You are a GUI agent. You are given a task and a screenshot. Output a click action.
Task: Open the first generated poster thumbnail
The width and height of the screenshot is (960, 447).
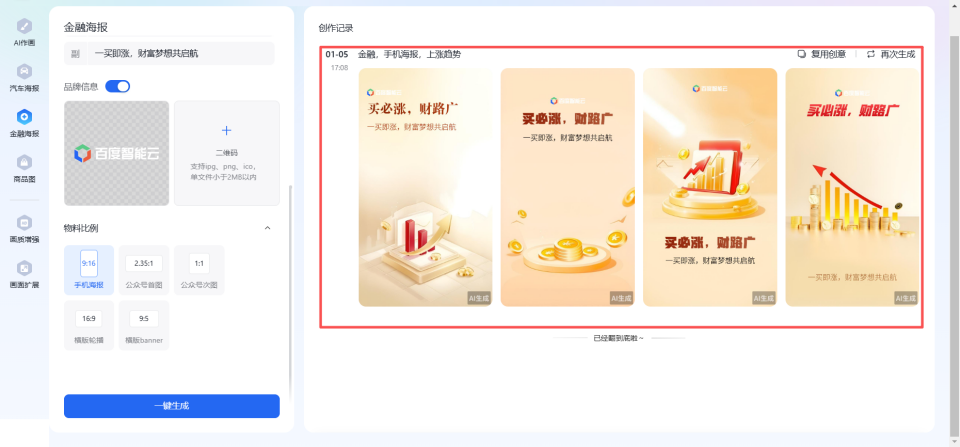point(425,187)
